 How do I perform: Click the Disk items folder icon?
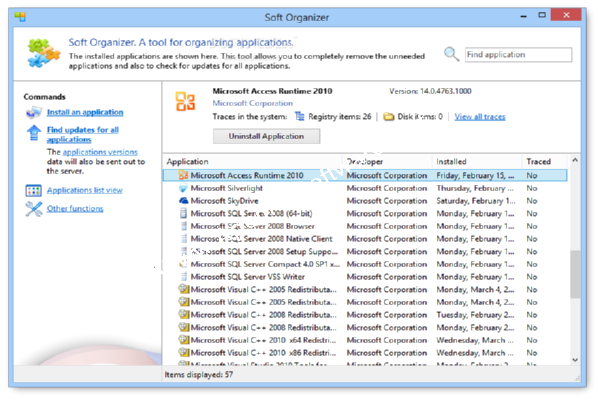[x=388, y=116]
